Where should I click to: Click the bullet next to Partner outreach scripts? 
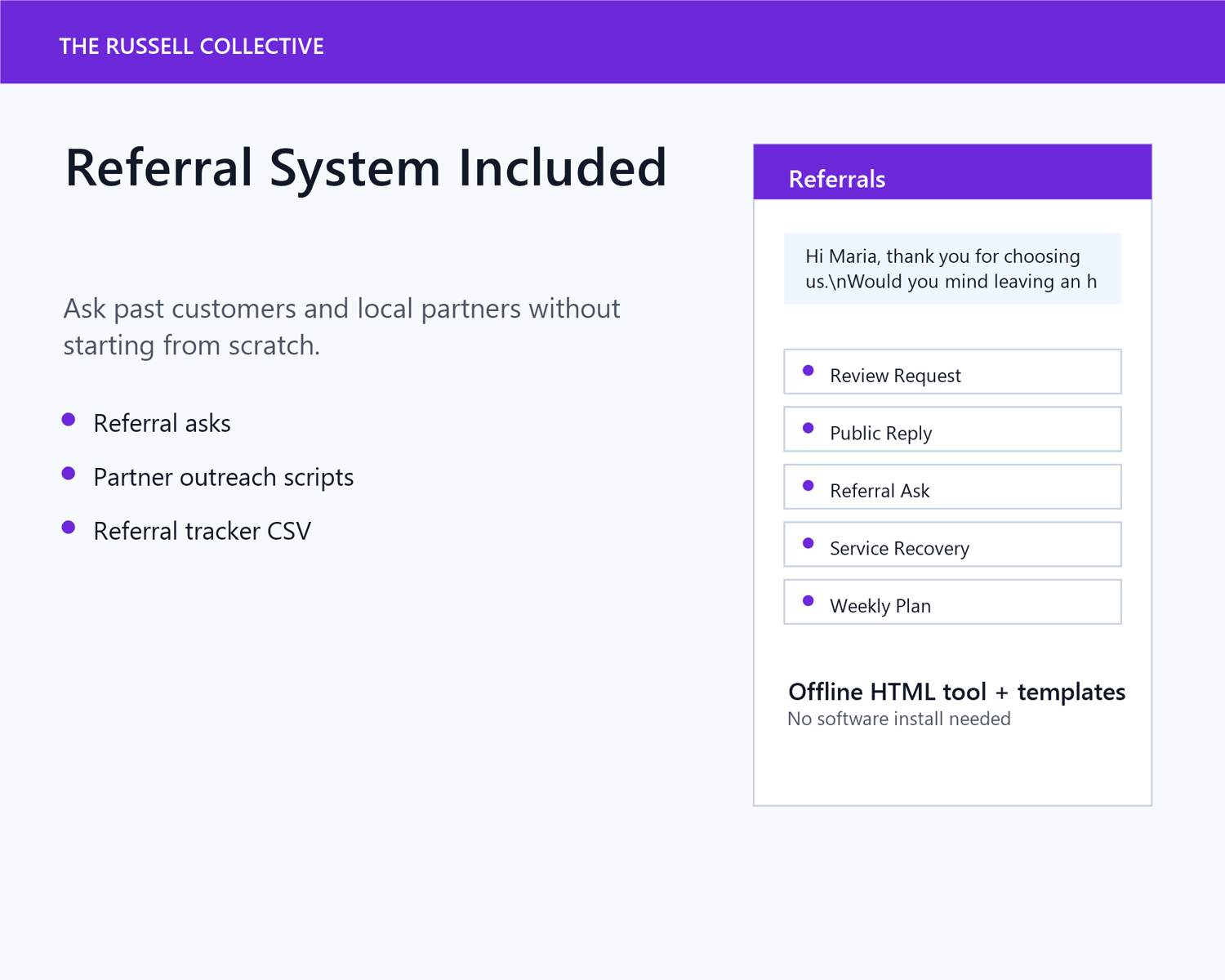[69, 474]
